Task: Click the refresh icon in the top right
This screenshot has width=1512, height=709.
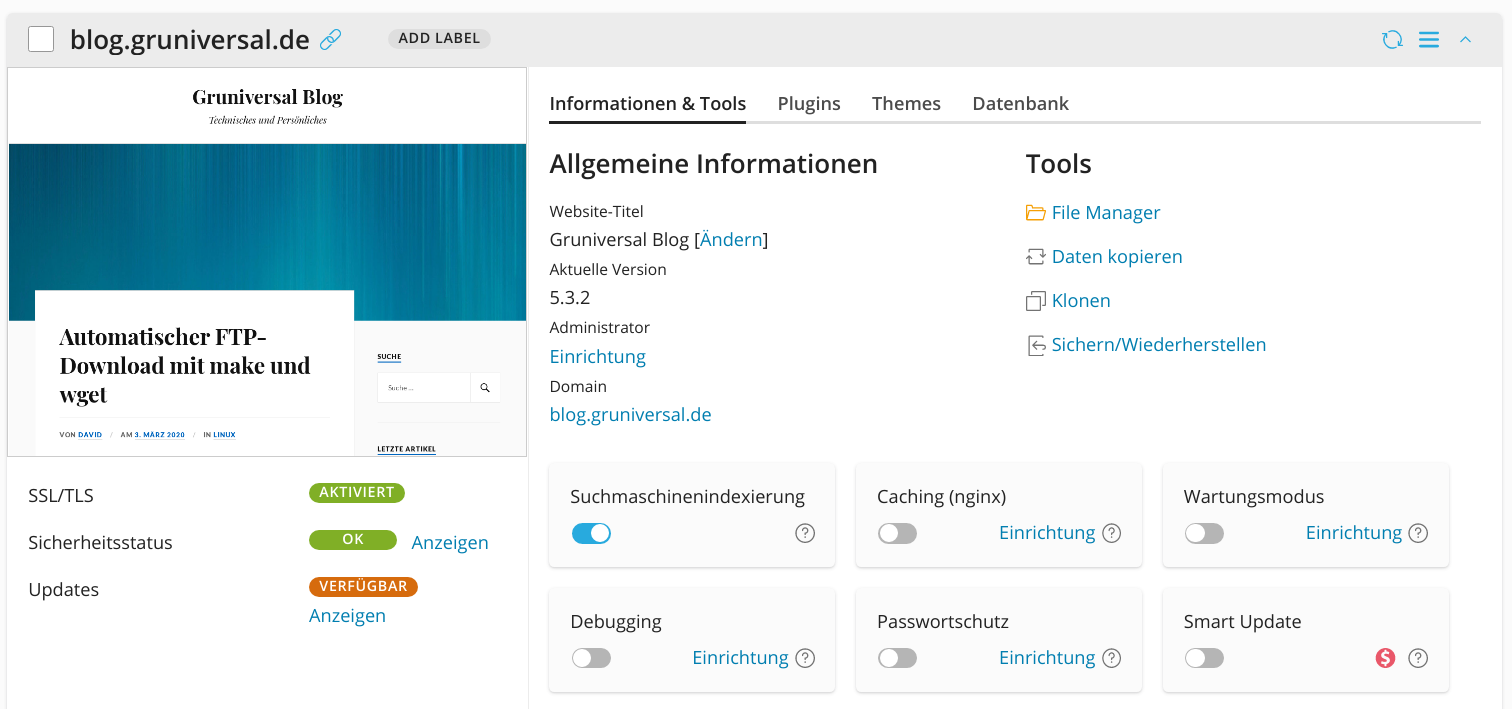Action: pos(1392,39)
